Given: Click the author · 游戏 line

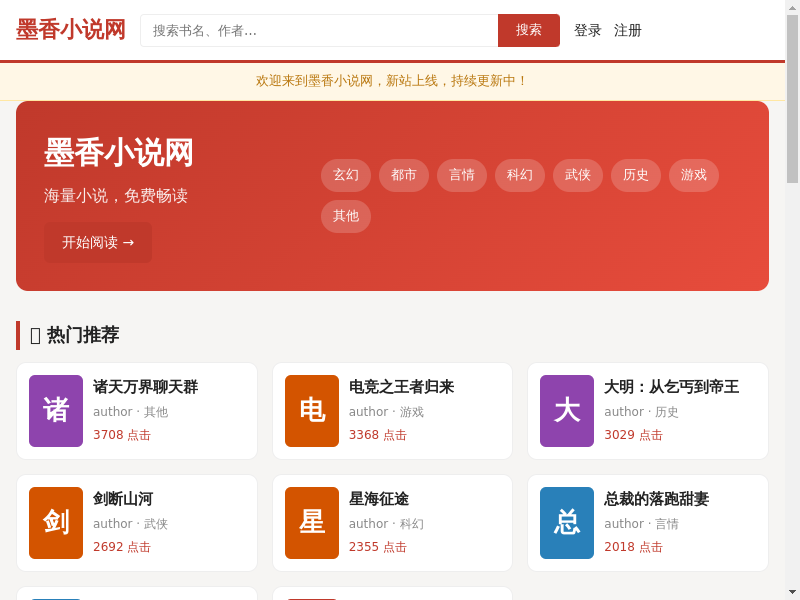Looking at the screenshot, I should pos(387,412).
